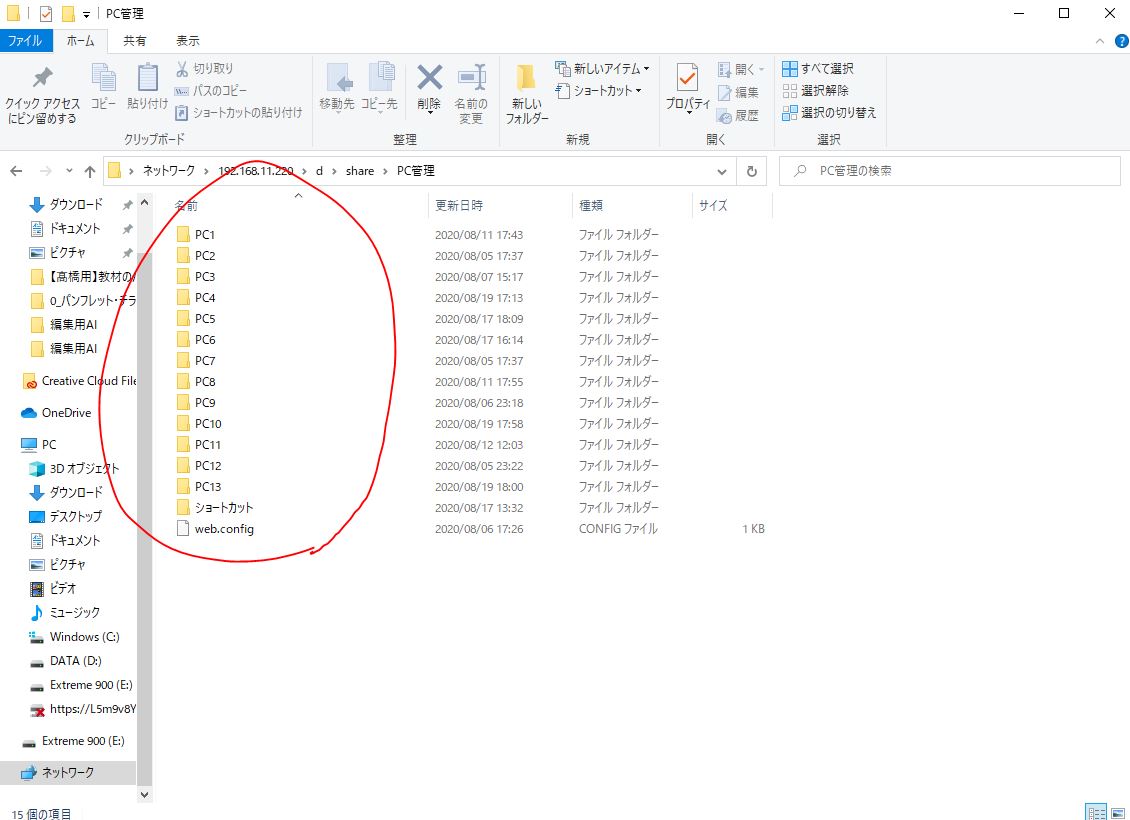This screenshot has height=820, width=1130.
Task: Click the PC管理の検索 search box
Action: click(x=950, y=171)
